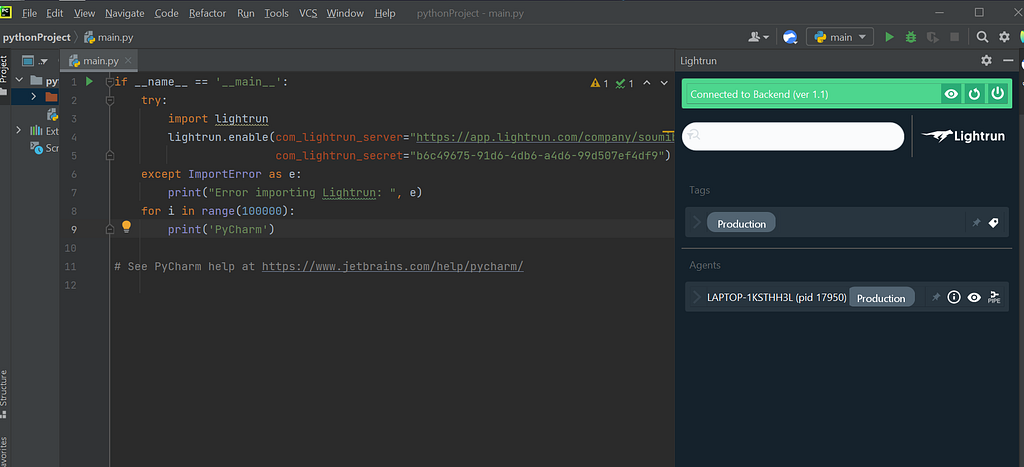Viewport: 1024px width, 467px height.
Task: Click PIPE icon on LAPTOP-1KSTHH3L agent
Action: 995,297
